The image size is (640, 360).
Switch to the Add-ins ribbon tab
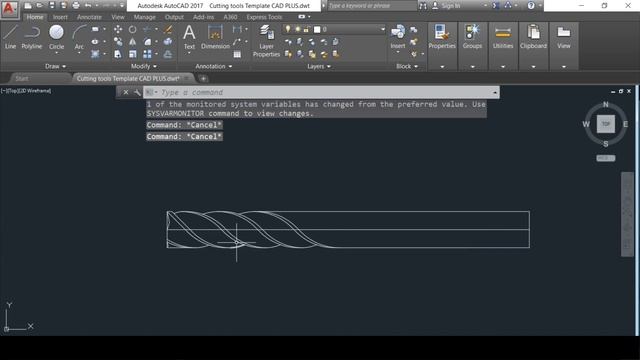tap(203, 17)
